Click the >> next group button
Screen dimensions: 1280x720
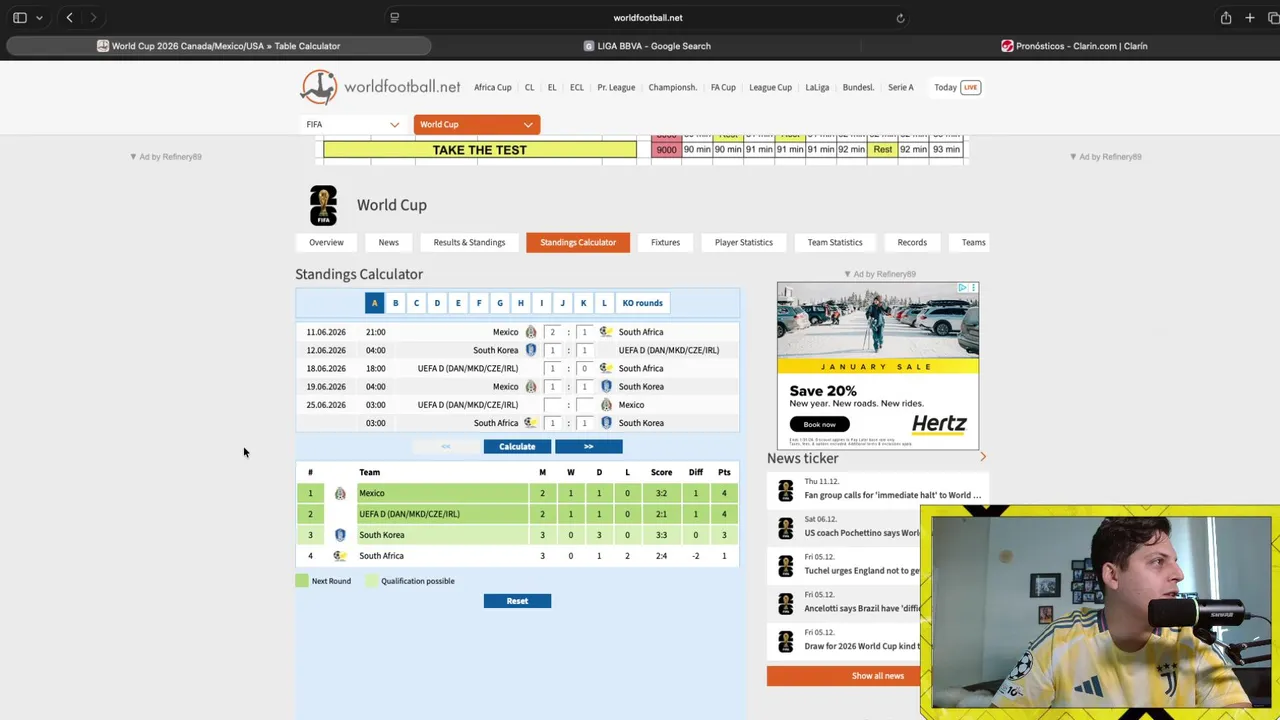pyautogui.click(x=588, y=447)
